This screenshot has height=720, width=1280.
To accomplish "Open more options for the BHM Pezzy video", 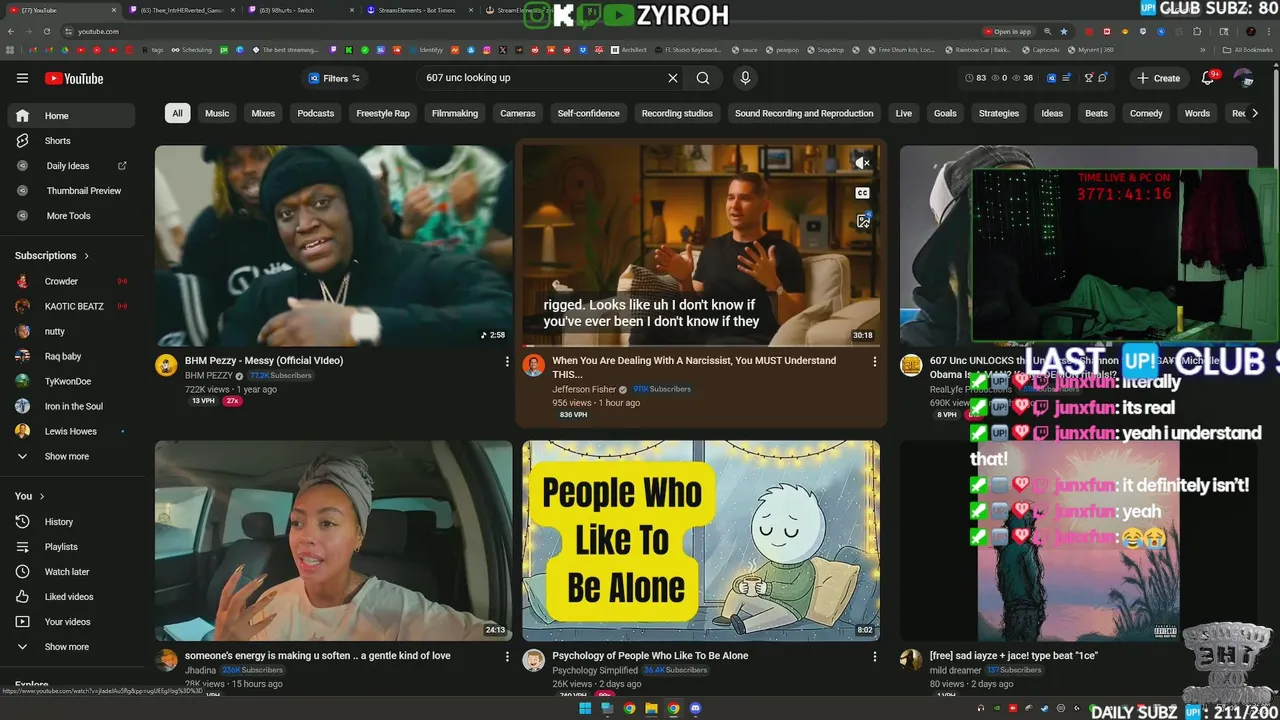I will pos(507,362).
